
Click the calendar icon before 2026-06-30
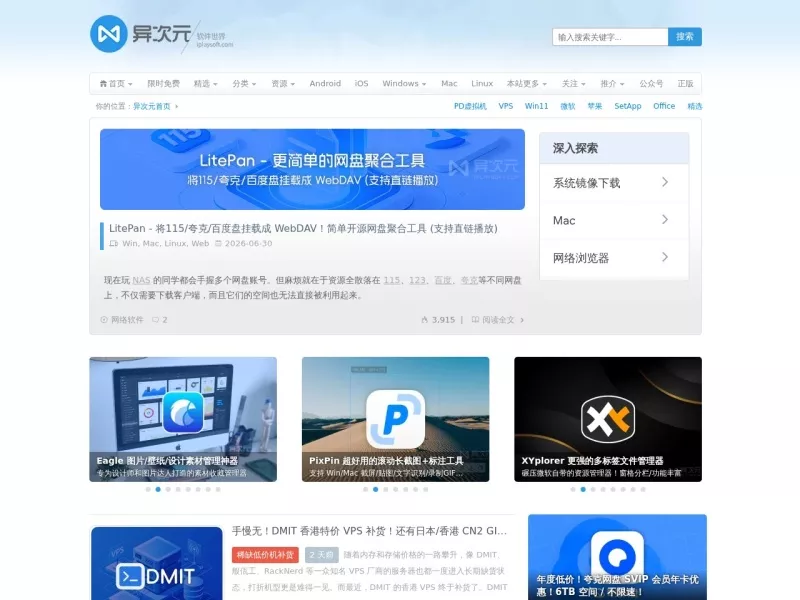[218, 243]
